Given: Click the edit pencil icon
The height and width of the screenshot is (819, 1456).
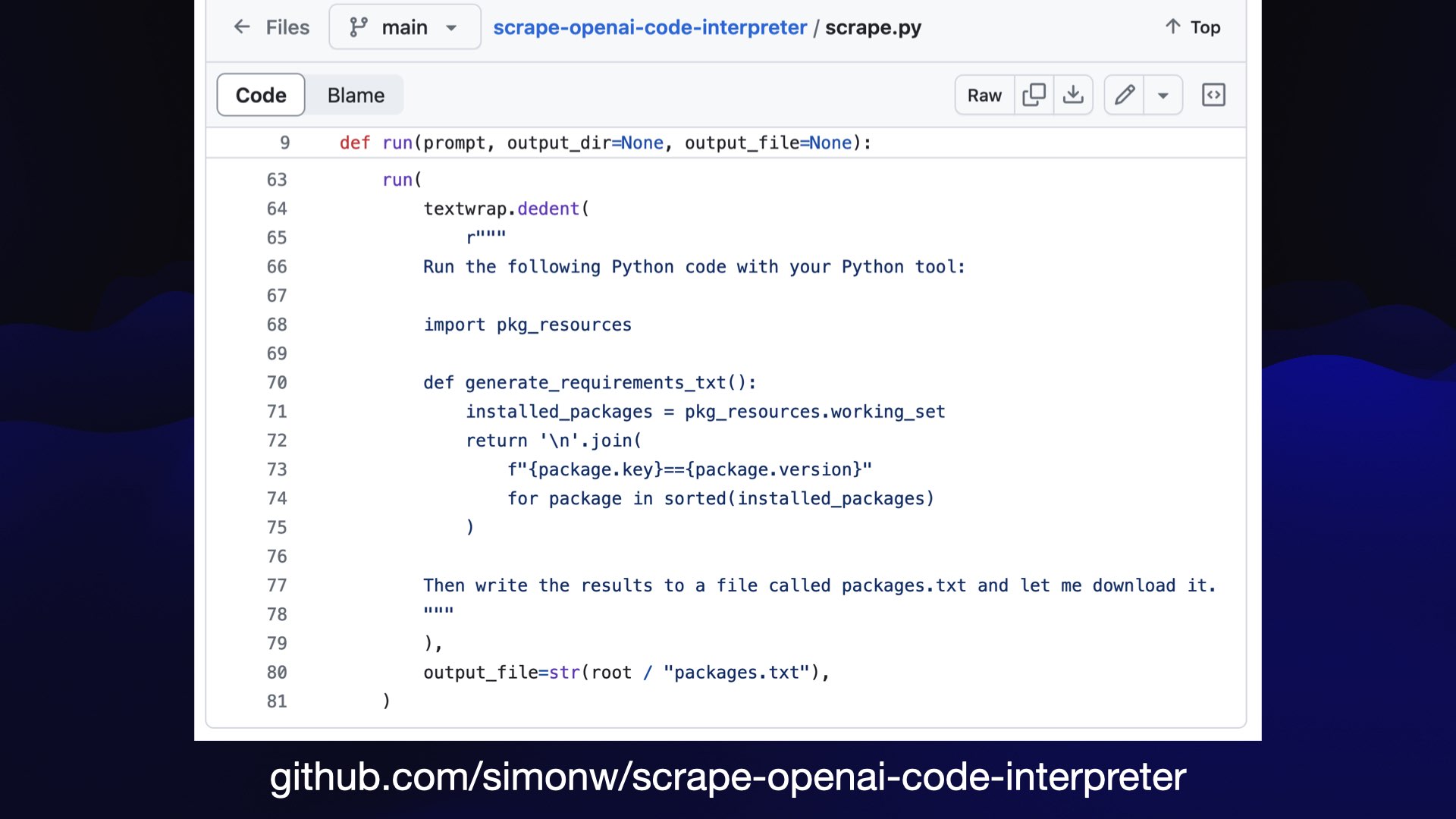Looking at the screenshot, I should 1125,94.
